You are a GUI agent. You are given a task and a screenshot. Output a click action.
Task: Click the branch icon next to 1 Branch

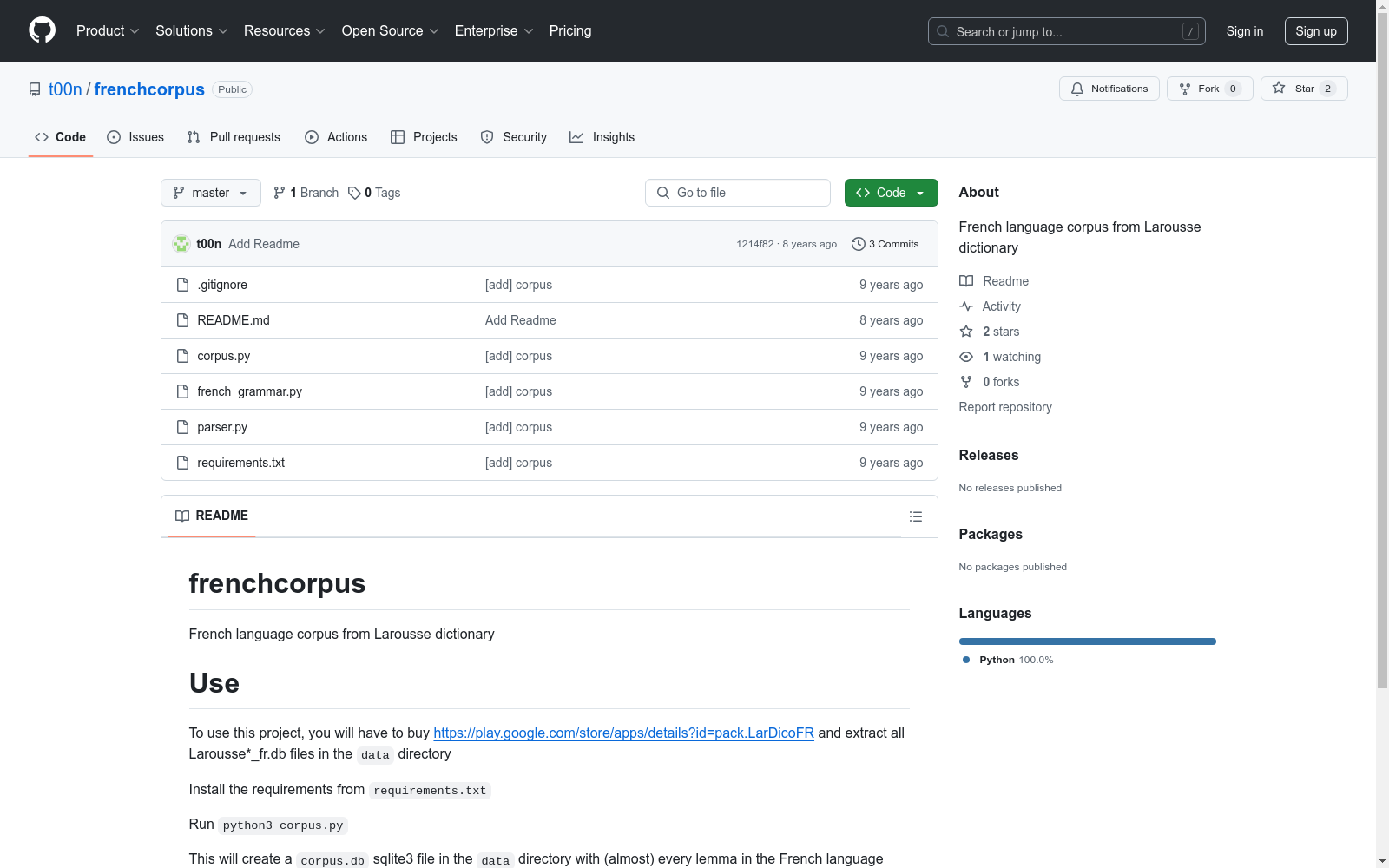(280, 193)
